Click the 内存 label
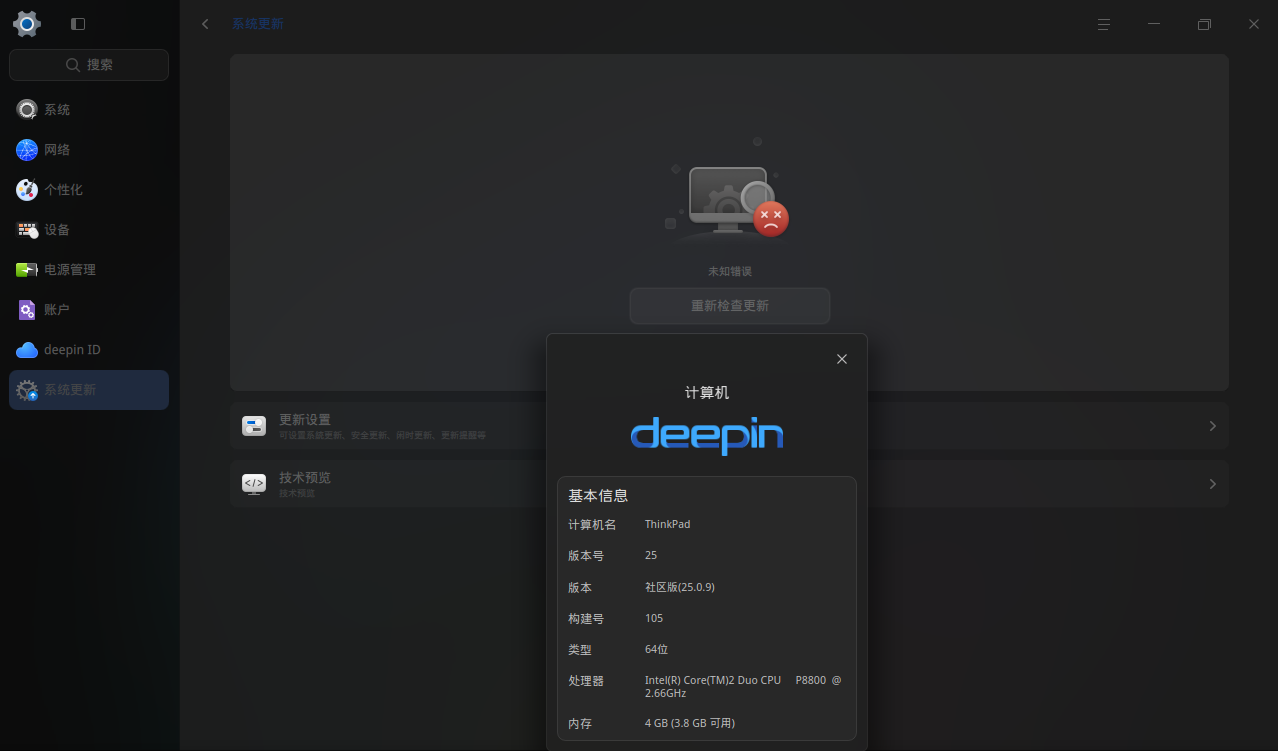Image resolution: width=1278 pixels, height=751 pixels. (580, 723)
